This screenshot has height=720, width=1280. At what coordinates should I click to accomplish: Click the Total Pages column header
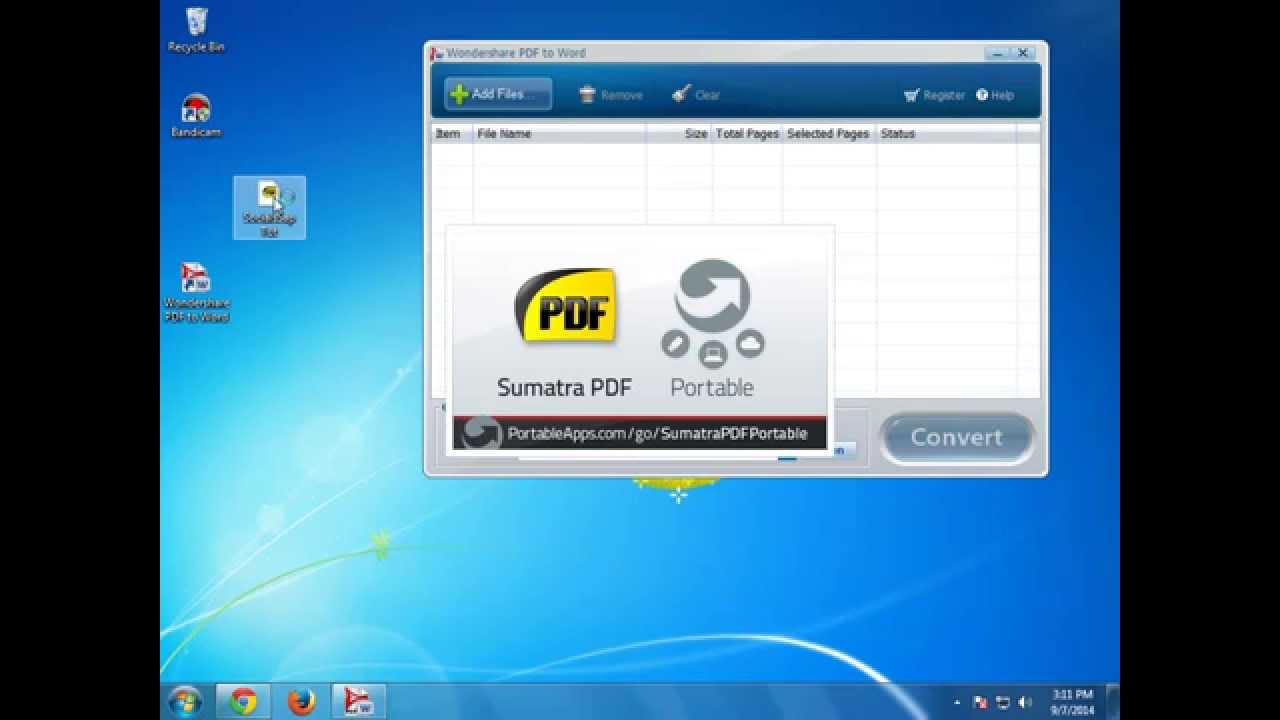(x=747, y=133)
